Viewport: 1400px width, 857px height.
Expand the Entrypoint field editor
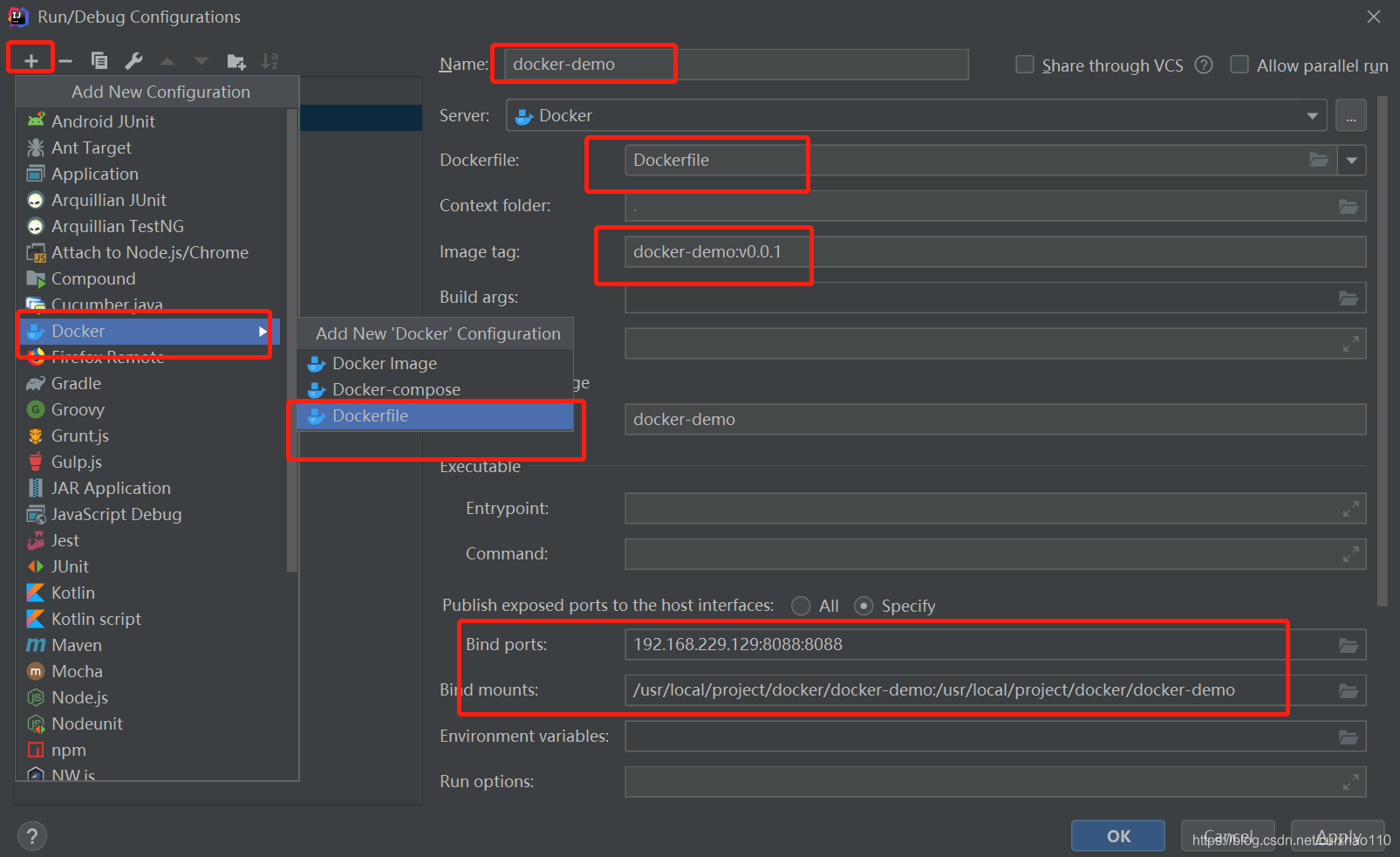click(1351, 509)
